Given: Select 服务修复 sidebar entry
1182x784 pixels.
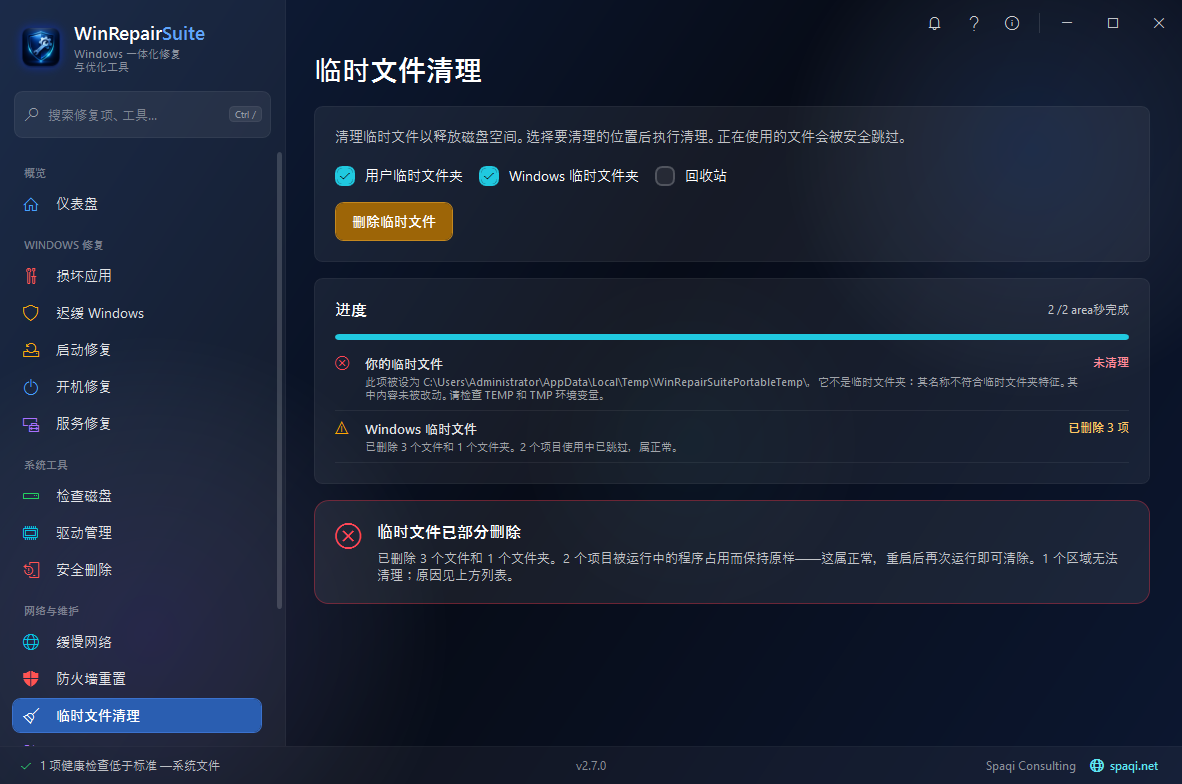Looking at the screenshot, I should coord(137,424).
